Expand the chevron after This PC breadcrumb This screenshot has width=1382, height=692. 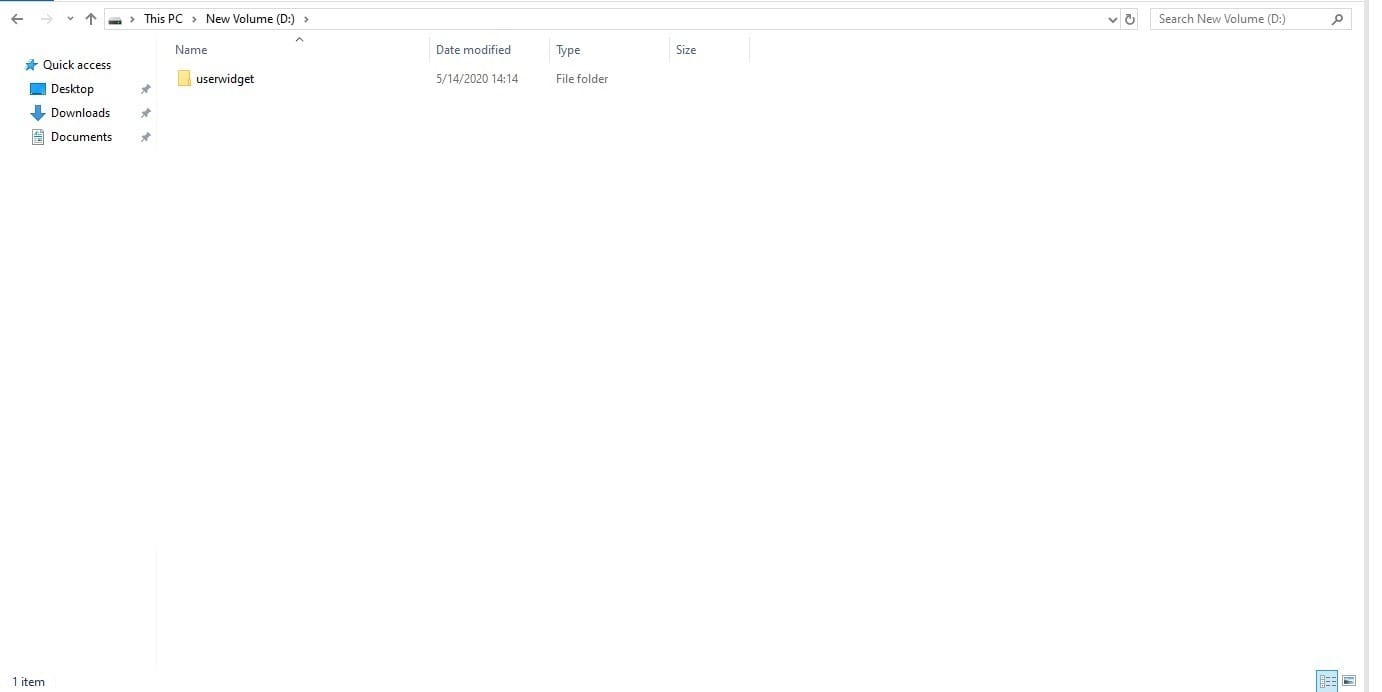tap(194, 19)
